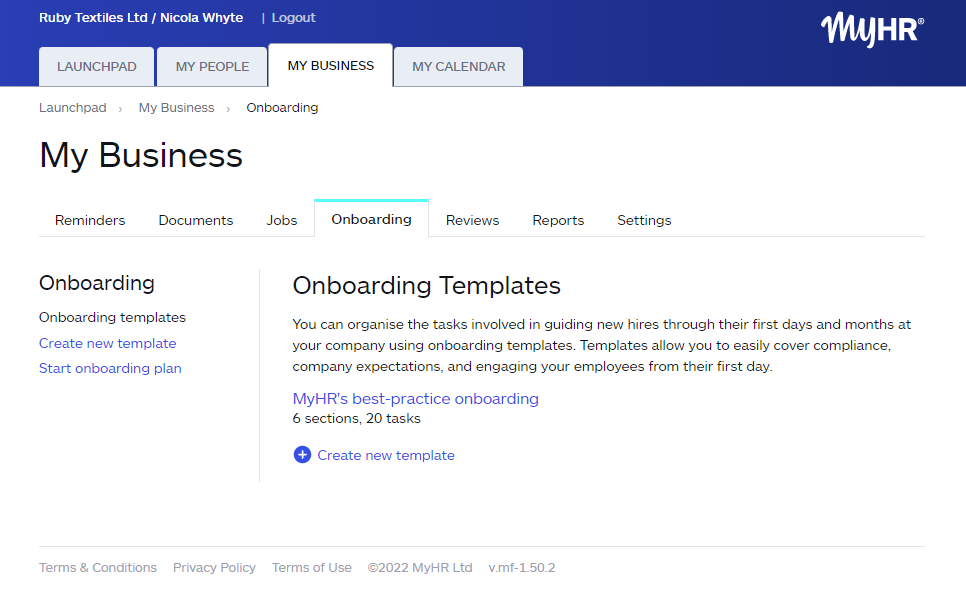Click the Onboarding Templates heading
This screenshot has height=603, width=966.
coord(426,285)
